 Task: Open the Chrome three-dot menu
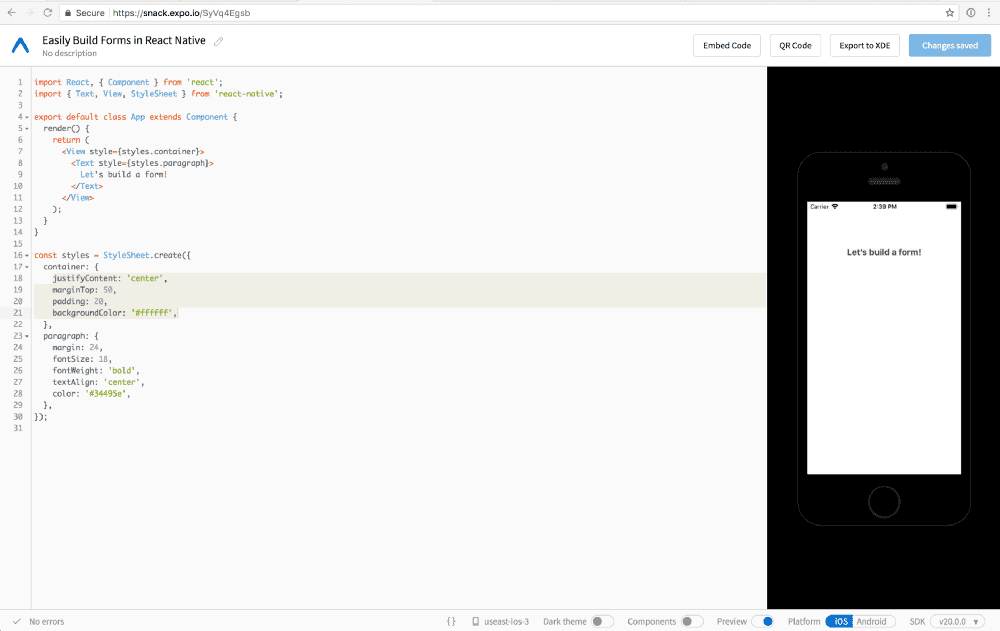click(x=988, y=13)
